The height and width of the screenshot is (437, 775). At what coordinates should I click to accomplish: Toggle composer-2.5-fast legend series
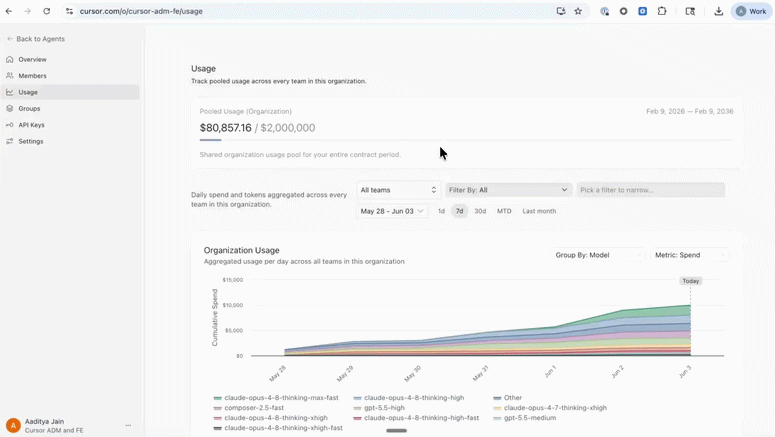(249, 408)
